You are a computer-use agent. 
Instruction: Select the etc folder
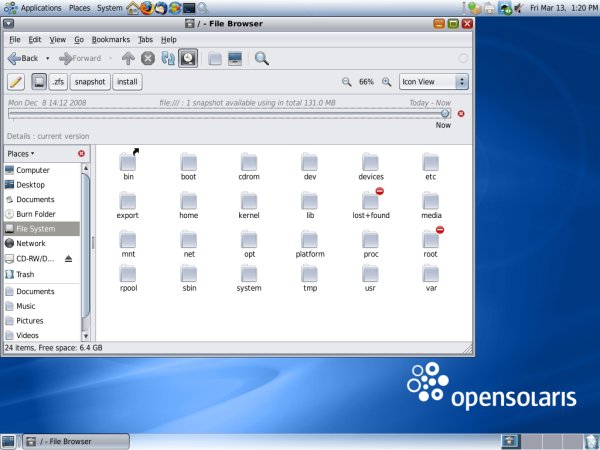click(430, 167)
